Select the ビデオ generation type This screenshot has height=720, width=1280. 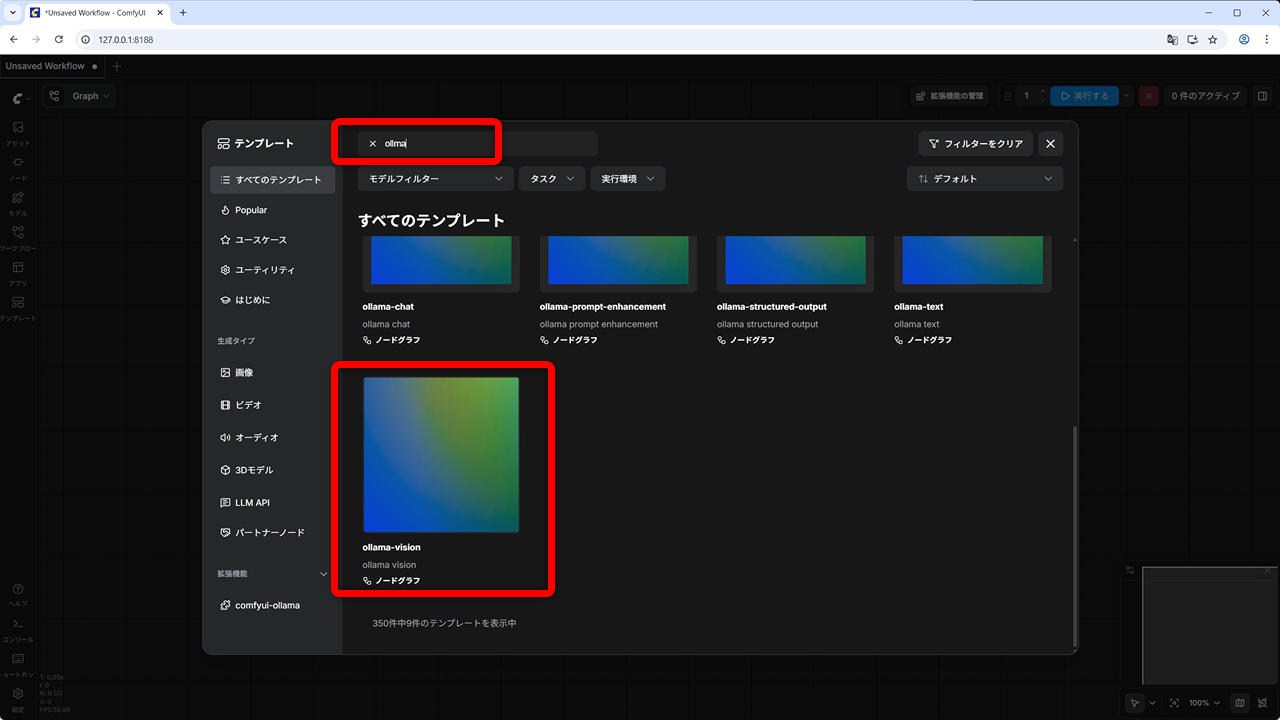click(x=248, y=405)
